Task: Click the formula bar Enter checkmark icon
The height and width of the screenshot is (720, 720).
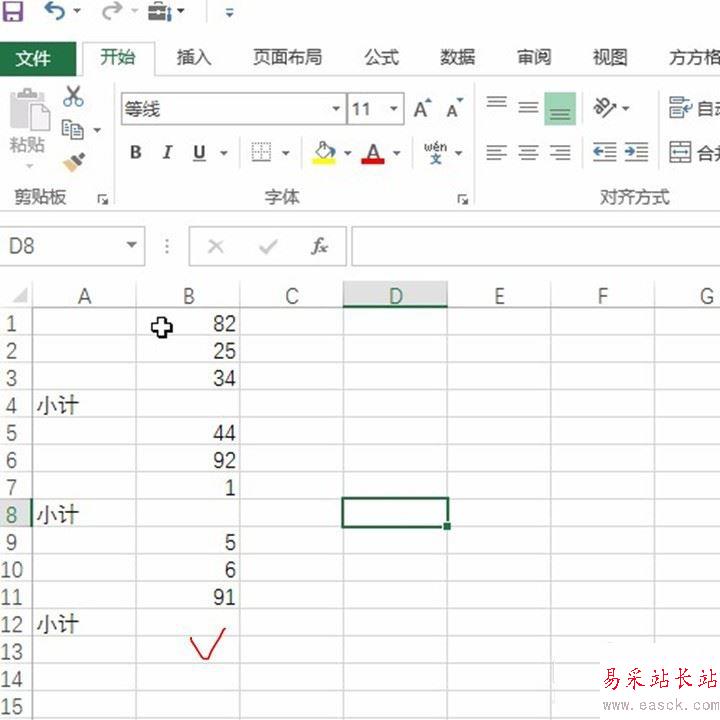Action: click(268, 247)
